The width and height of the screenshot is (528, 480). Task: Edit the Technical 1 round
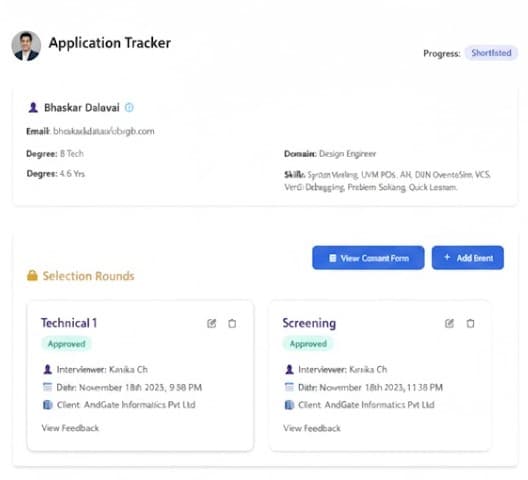pyautogui.click(x=211, y=323)
